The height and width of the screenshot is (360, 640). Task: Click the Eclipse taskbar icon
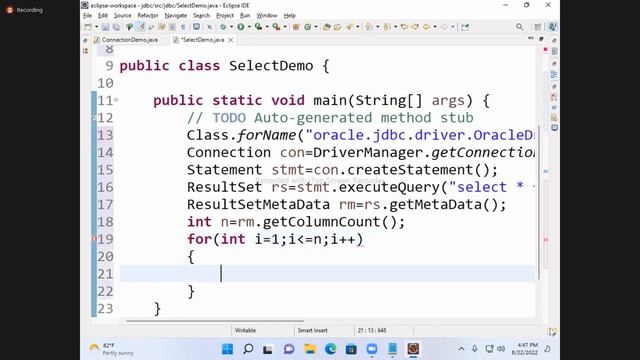coord(413,349)
